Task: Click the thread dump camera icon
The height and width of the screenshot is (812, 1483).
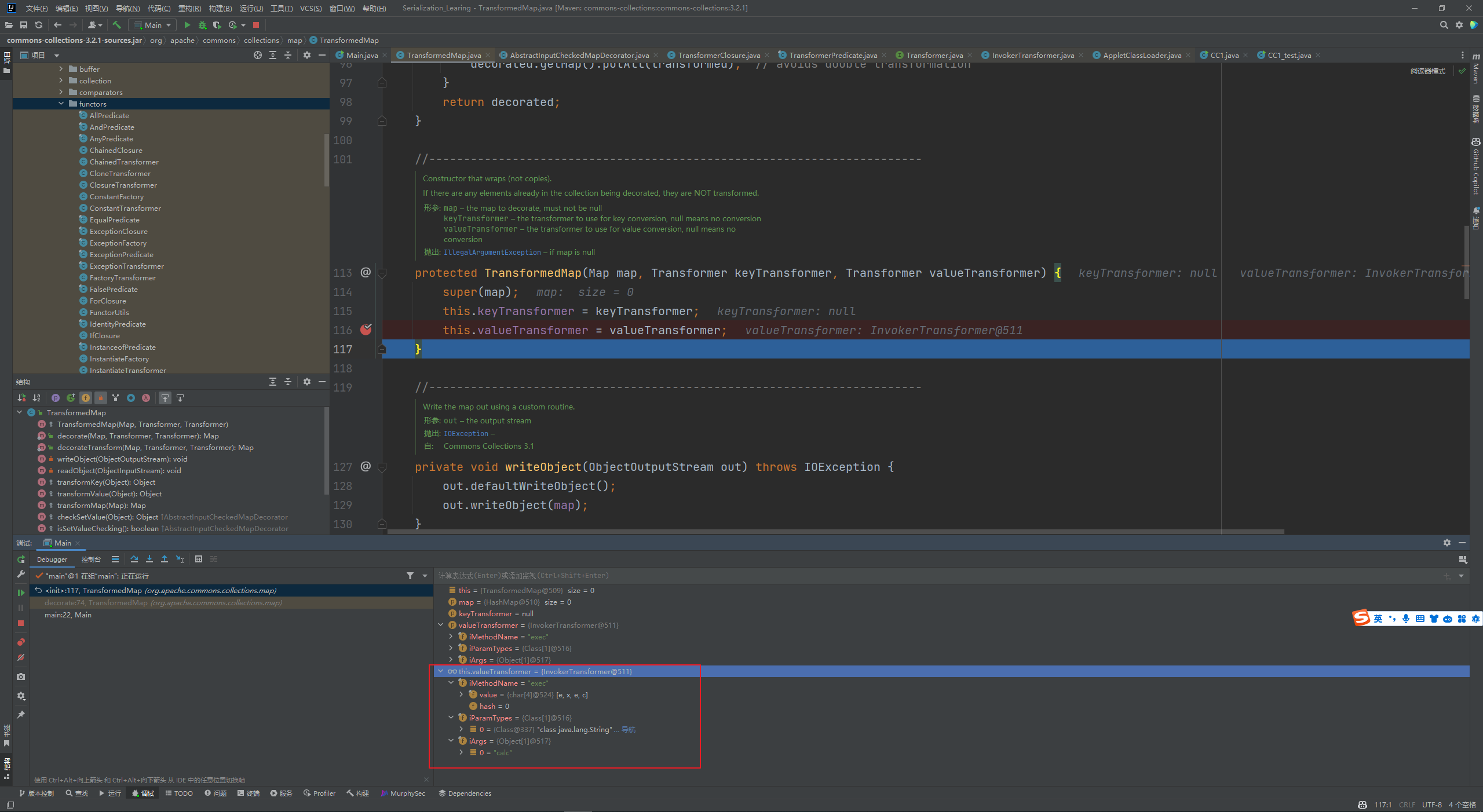Action: (x=21, y=676)
